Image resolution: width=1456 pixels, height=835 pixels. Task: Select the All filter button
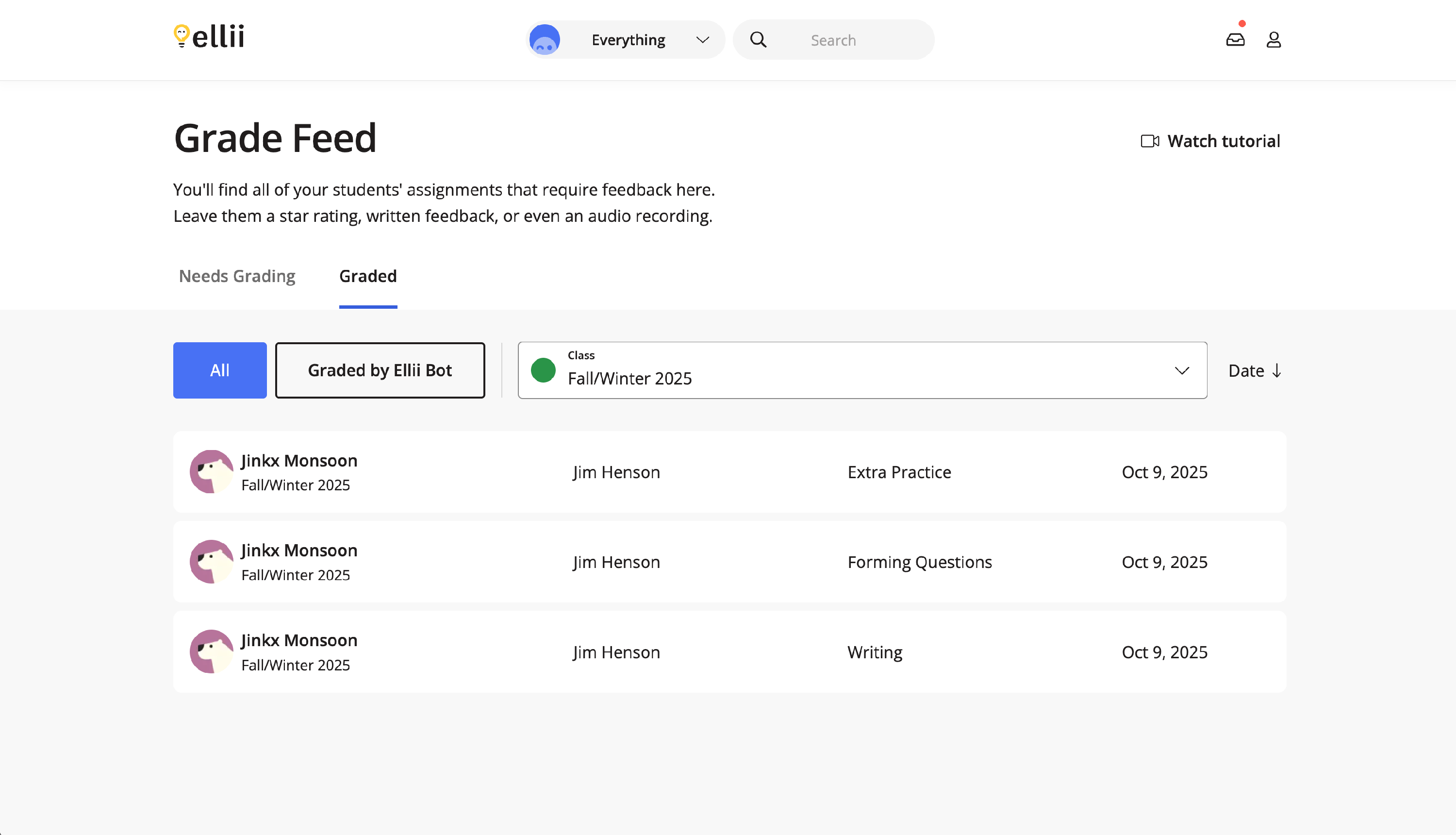[219, 370]
